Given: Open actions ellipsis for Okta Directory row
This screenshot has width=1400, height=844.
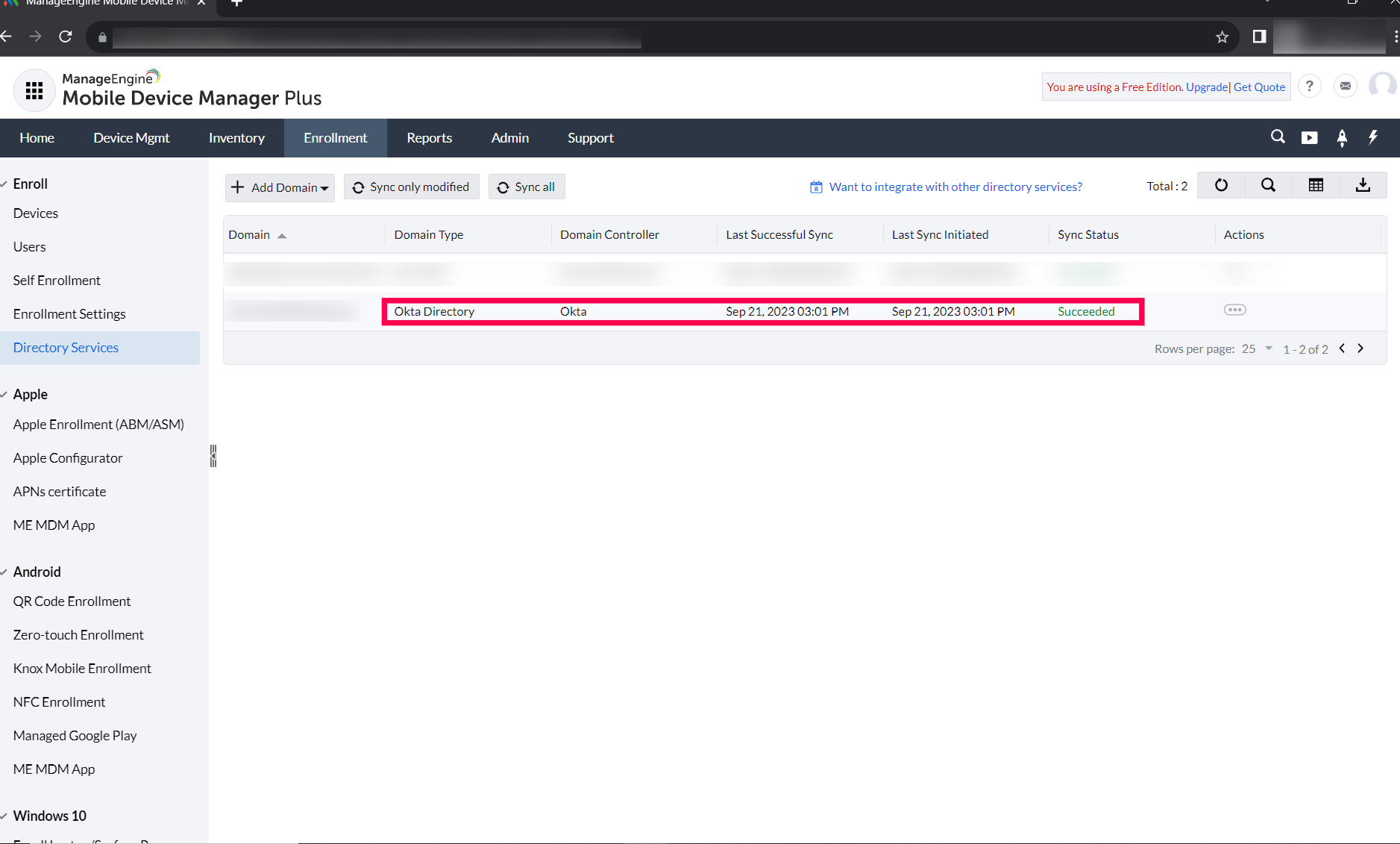Looking at the screenshot, I should 1234,310.
